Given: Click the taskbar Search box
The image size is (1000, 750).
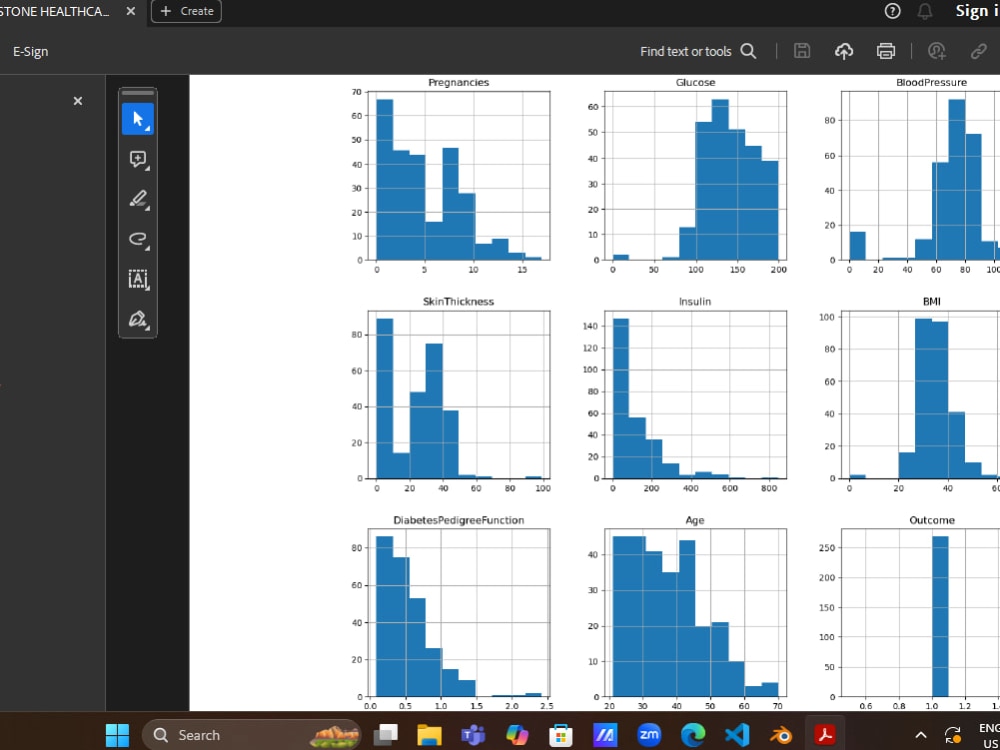Looking at the screenshot, I should click(x=252, y=735).
